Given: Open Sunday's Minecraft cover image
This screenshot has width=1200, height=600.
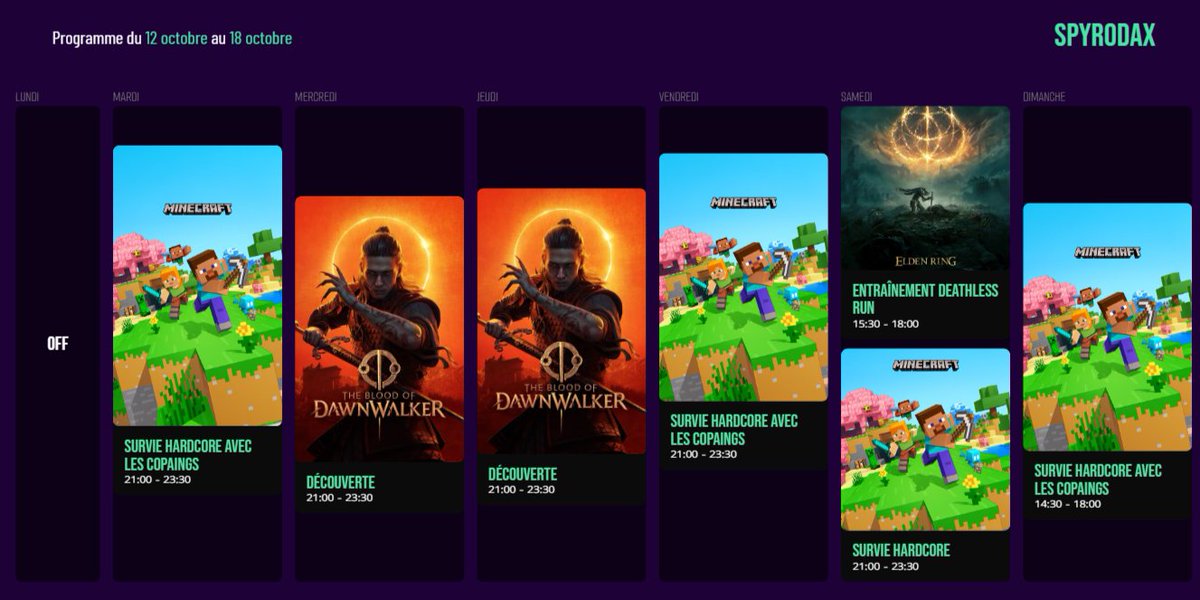Looking at the screenshot, I should [x=1107, y=327].
